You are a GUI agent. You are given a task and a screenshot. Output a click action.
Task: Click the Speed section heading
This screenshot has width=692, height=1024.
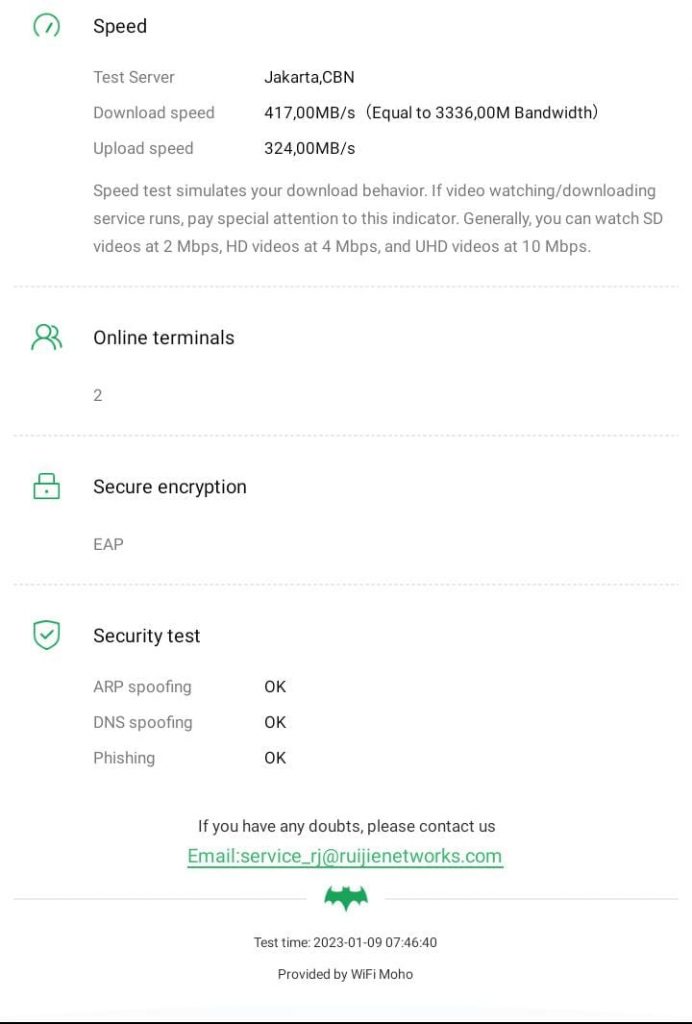point(120,27)
